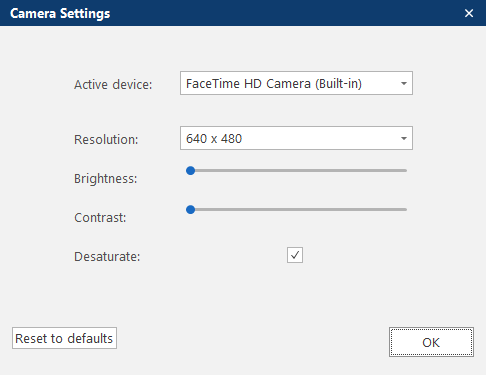
Task: Uncheck the Desaturate checkbox
Action: pyautogui.click(x=295, y=255)
